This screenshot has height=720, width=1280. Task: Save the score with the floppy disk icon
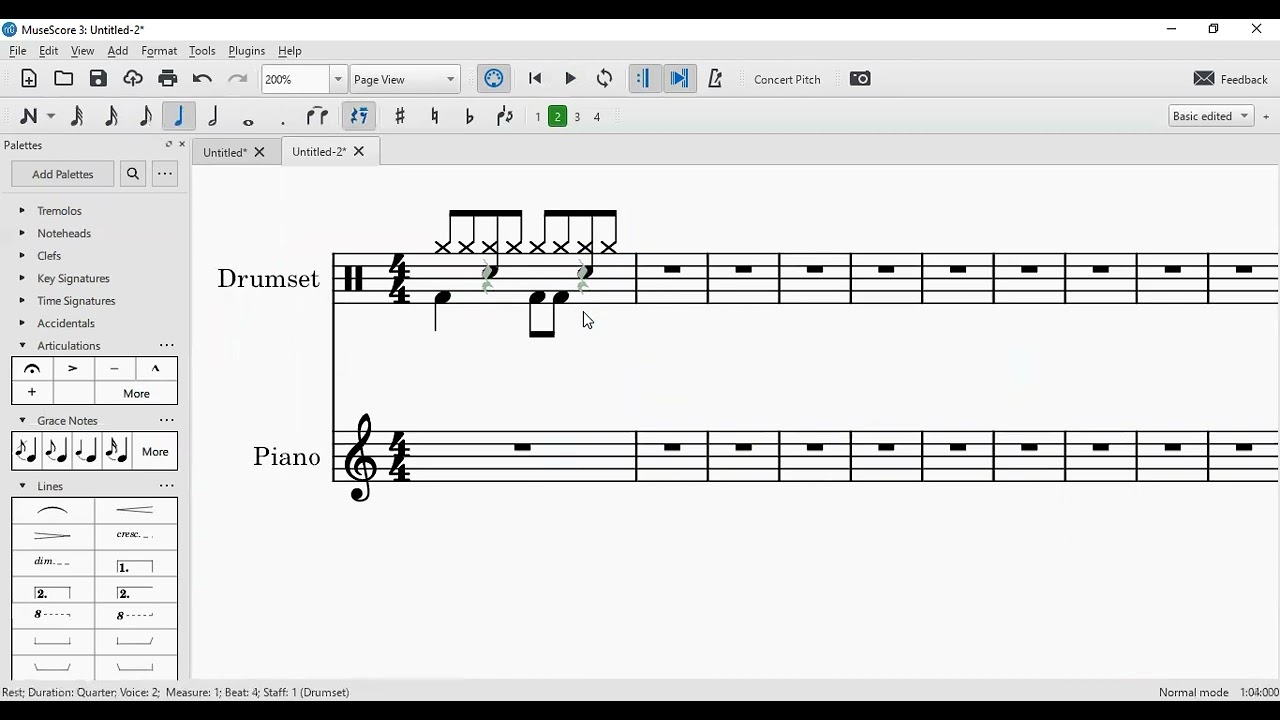(98, 79)
